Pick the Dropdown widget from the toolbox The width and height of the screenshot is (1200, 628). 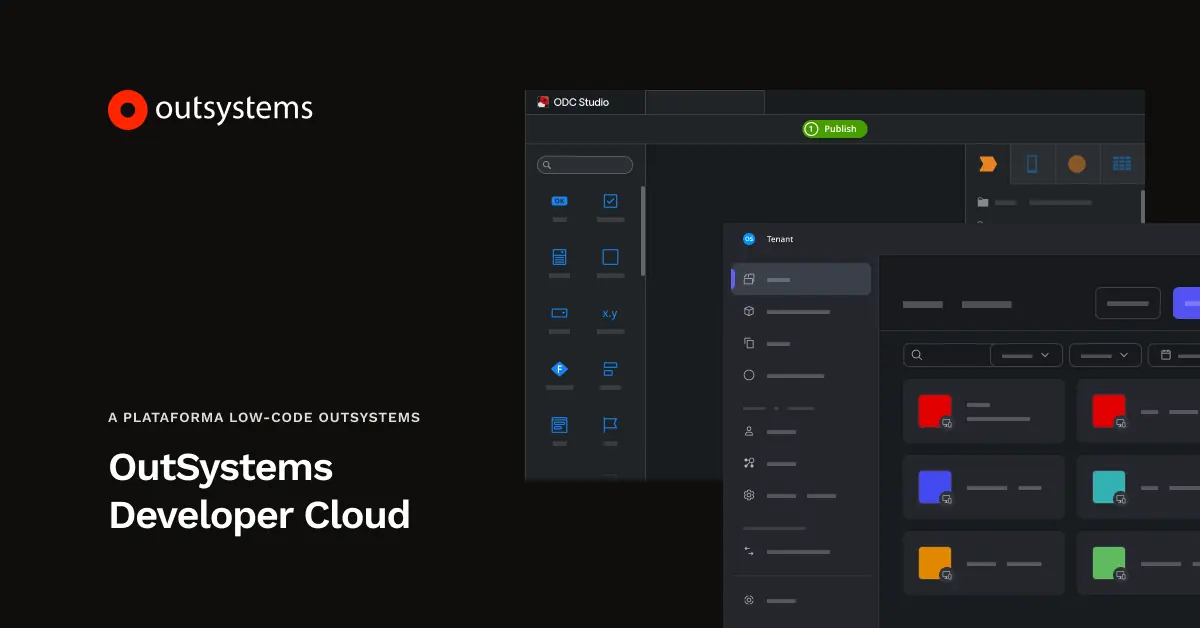click(x=559, y=313)
